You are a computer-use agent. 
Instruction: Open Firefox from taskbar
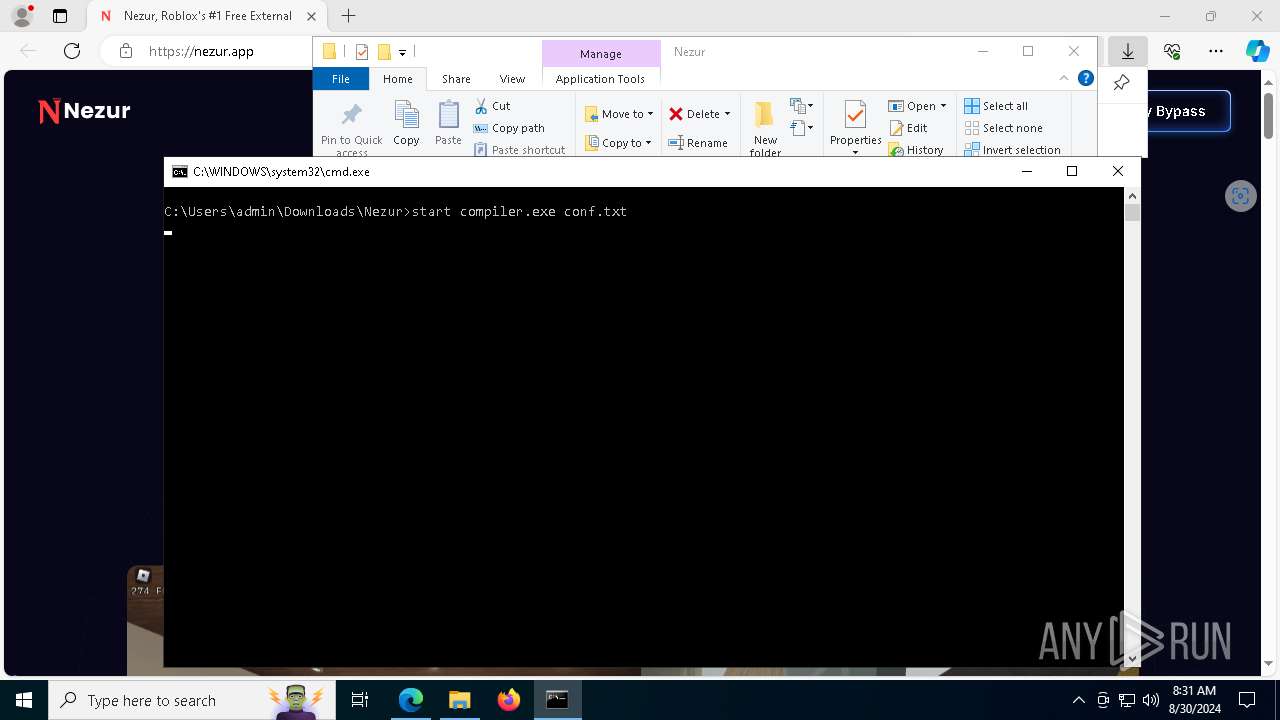509,700
